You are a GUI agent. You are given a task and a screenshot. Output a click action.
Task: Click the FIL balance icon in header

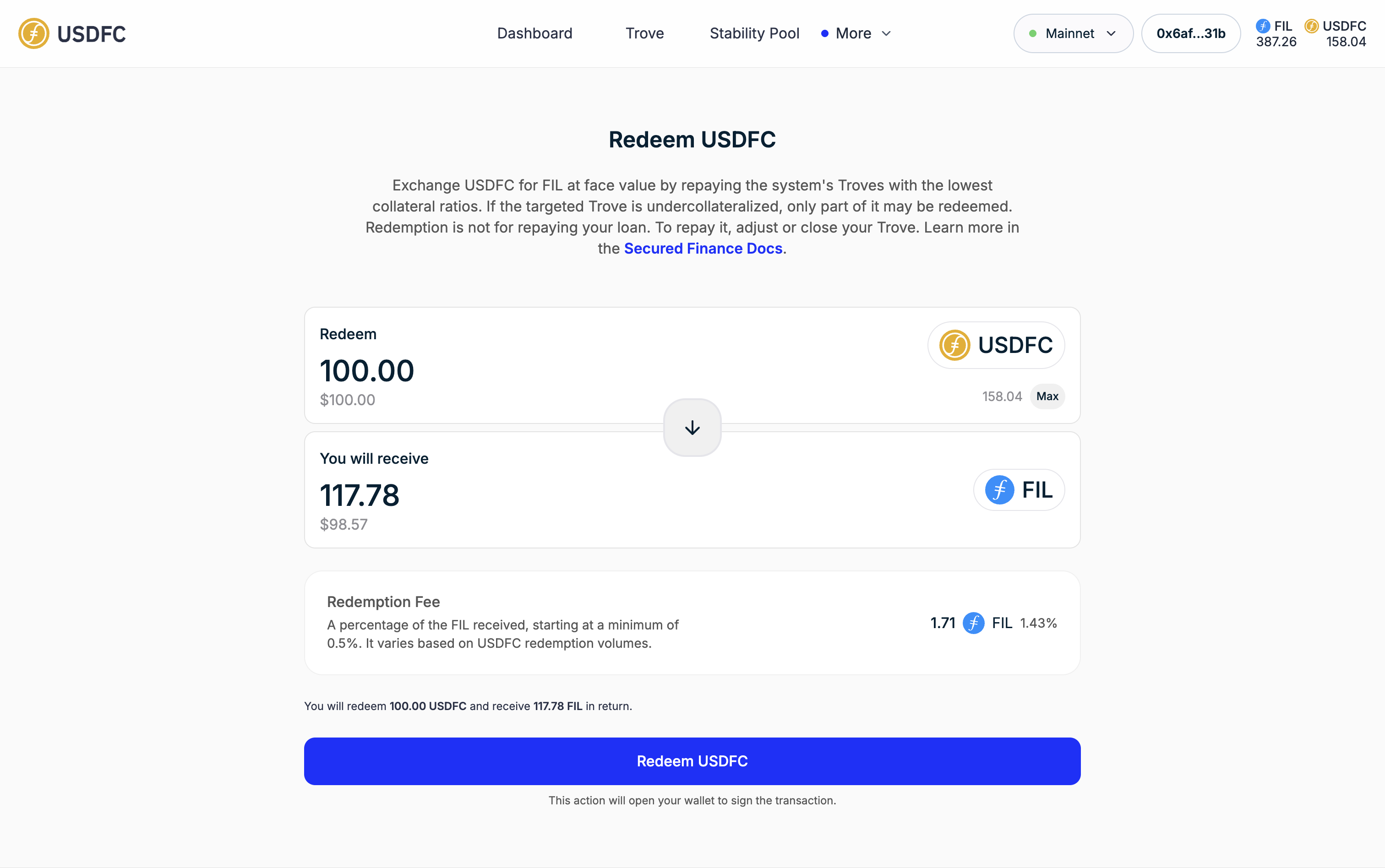[x=1263, y=26]
